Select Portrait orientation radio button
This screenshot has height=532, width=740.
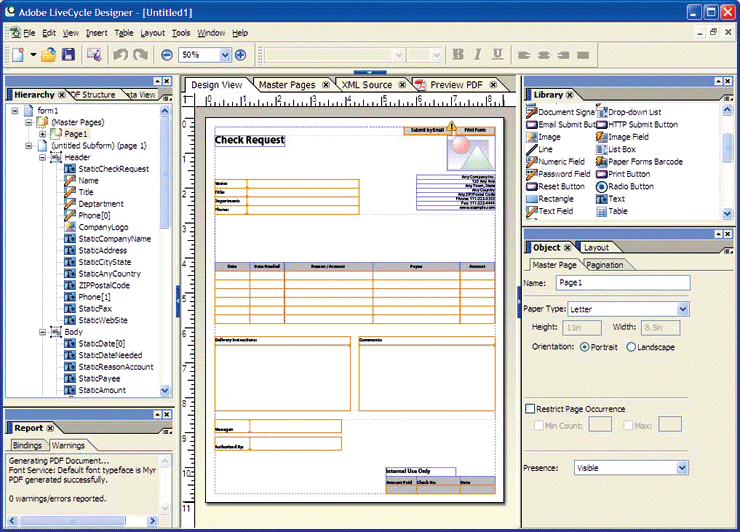[584, 347]
